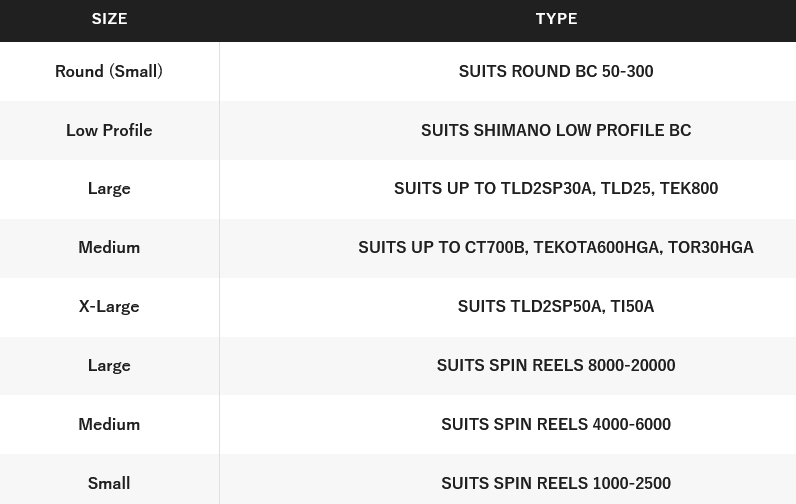Select the CT700B, TEKOTA600HGA, TOR30HGA type cell
The width and height of the screenshot is (796, 504).
(508, 248)
